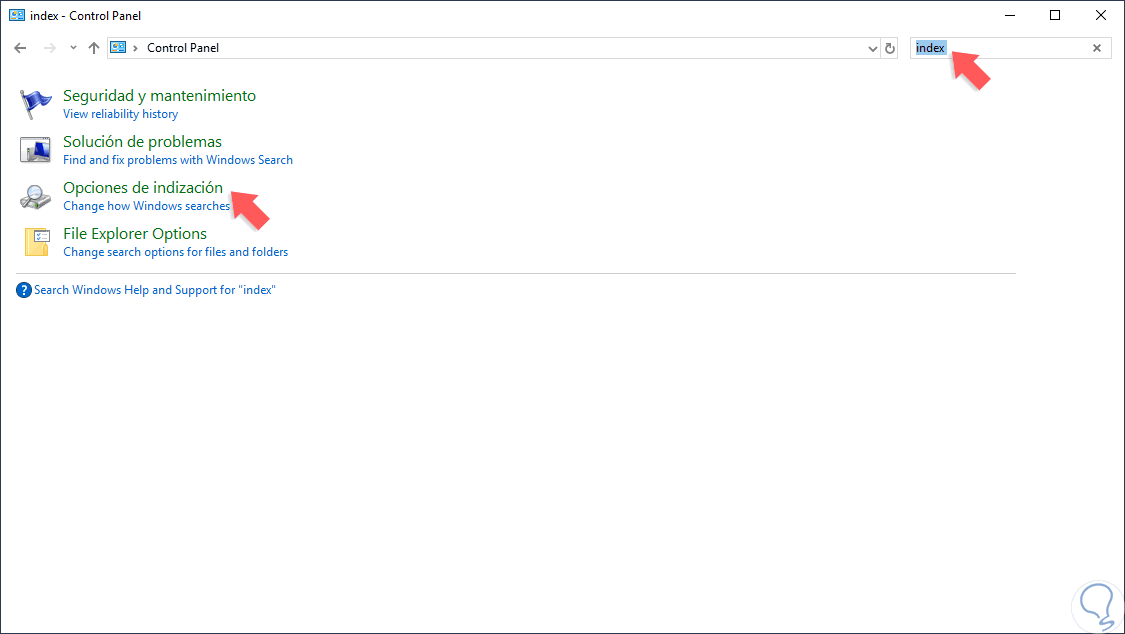Search Windows Help and Support for "index"
Screen dimensions: 1125x634
155,290
